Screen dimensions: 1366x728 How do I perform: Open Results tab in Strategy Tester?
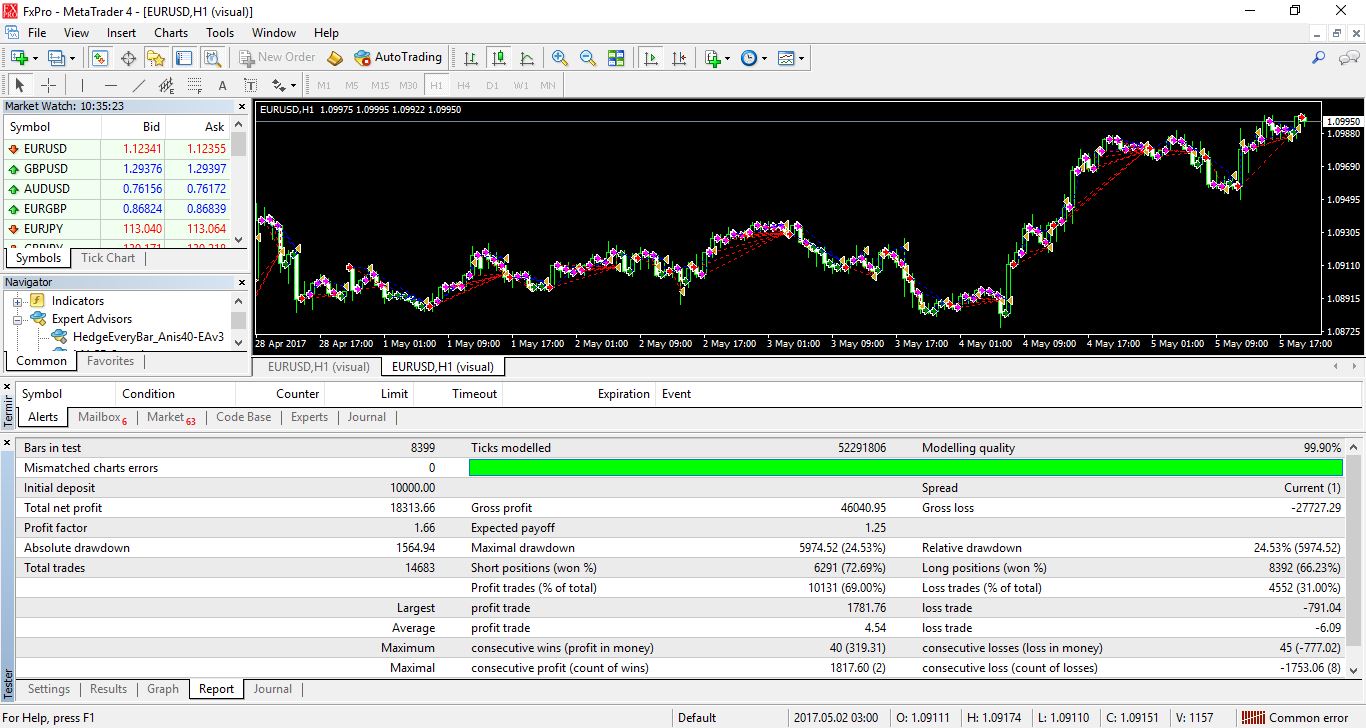coord(108,689)
